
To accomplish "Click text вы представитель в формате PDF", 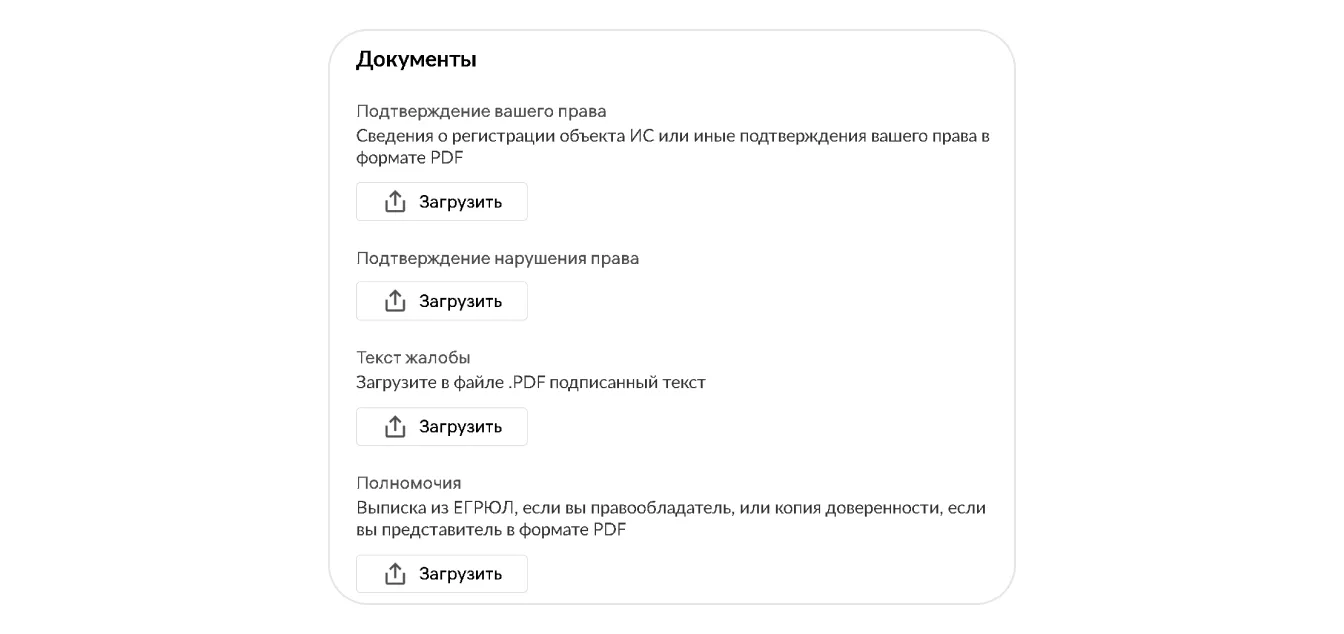I will coord(491,530).
